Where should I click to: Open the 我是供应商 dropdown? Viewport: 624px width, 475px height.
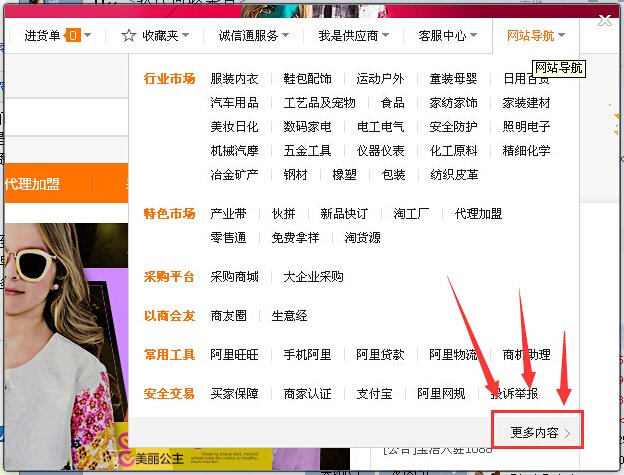pos(353,35)
